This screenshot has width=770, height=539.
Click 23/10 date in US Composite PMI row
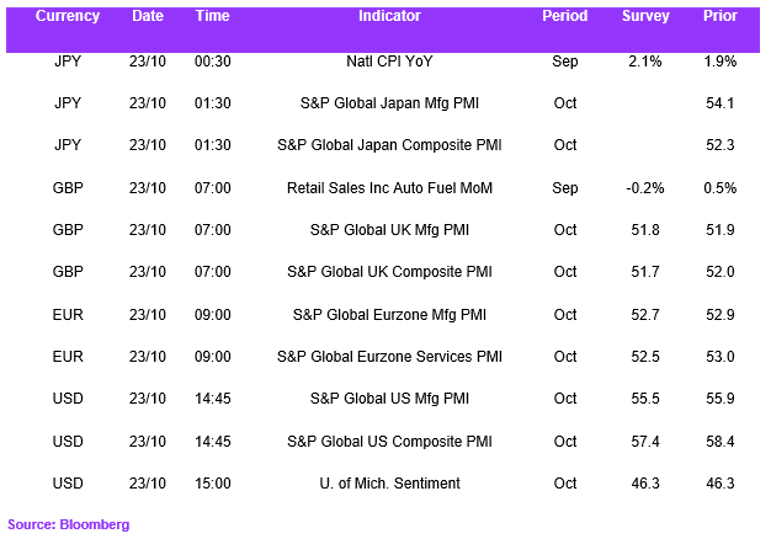[148, 442]
